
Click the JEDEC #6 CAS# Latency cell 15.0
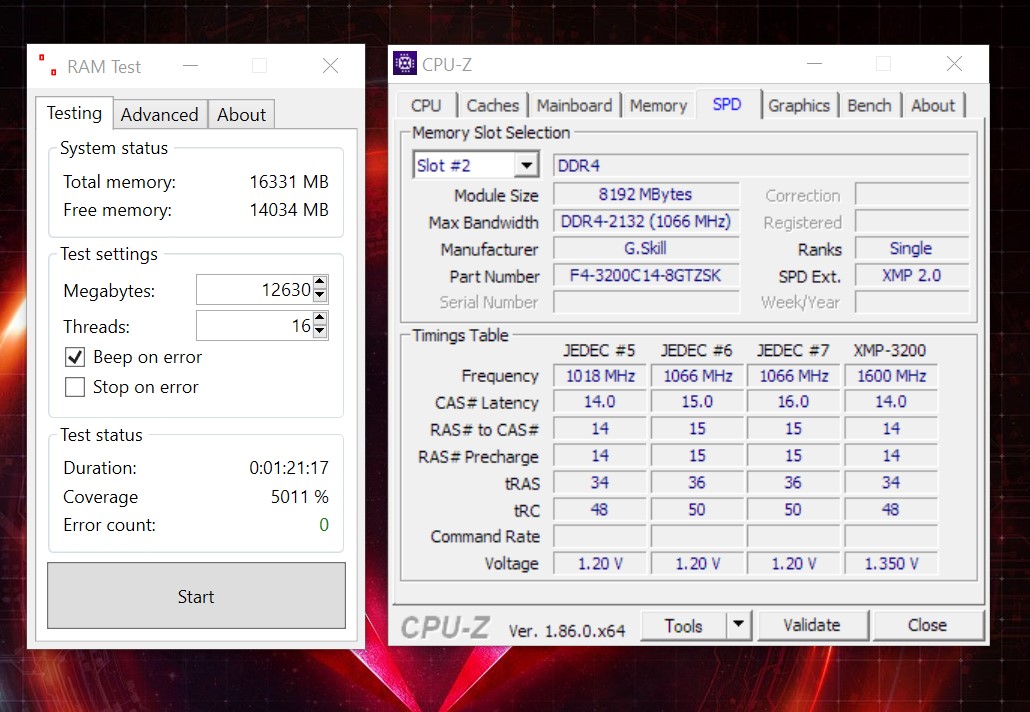point(697,402)
